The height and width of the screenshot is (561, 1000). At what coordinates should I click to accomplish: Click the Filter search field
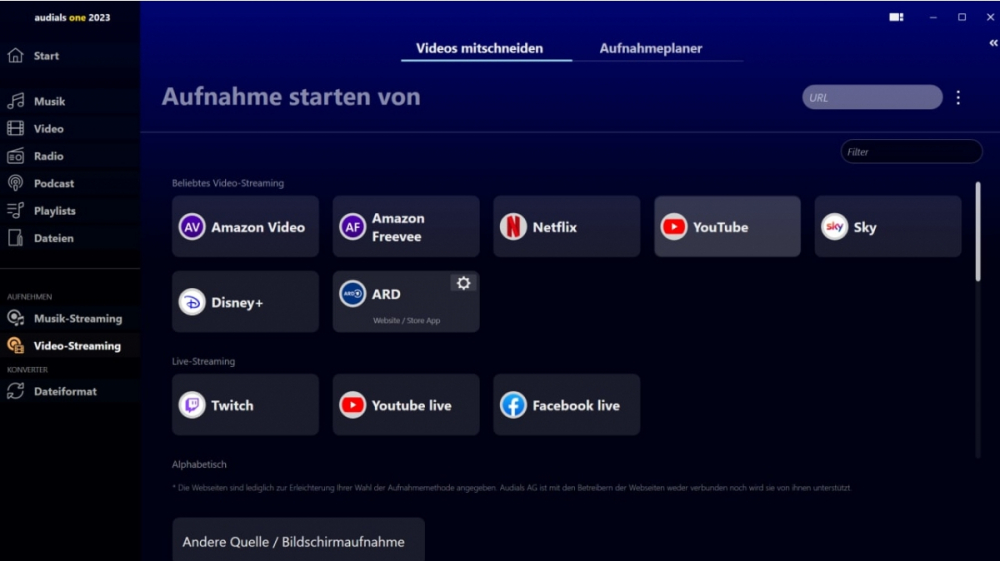pos(911,152)
